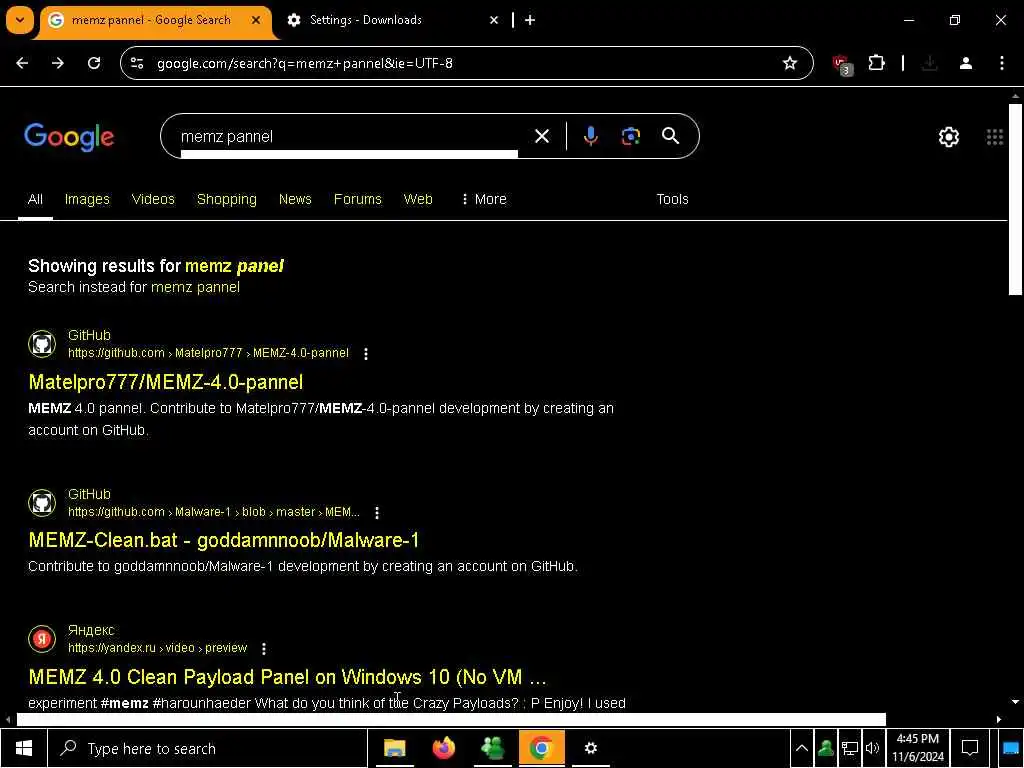Image resolution: width=1024 pixels, height=768 pixels.
Task: Click the Google search text box
Action: (349, 136)
